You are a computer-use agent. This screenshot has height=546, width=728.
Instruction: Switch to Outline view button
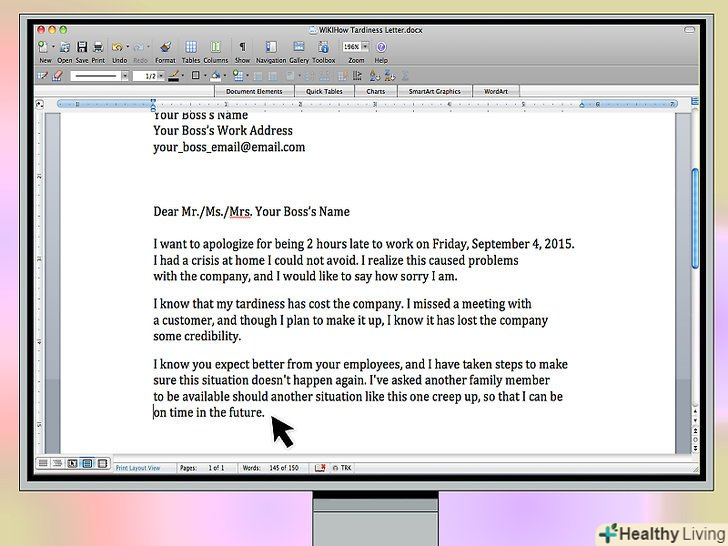click(x=58, y=463)
